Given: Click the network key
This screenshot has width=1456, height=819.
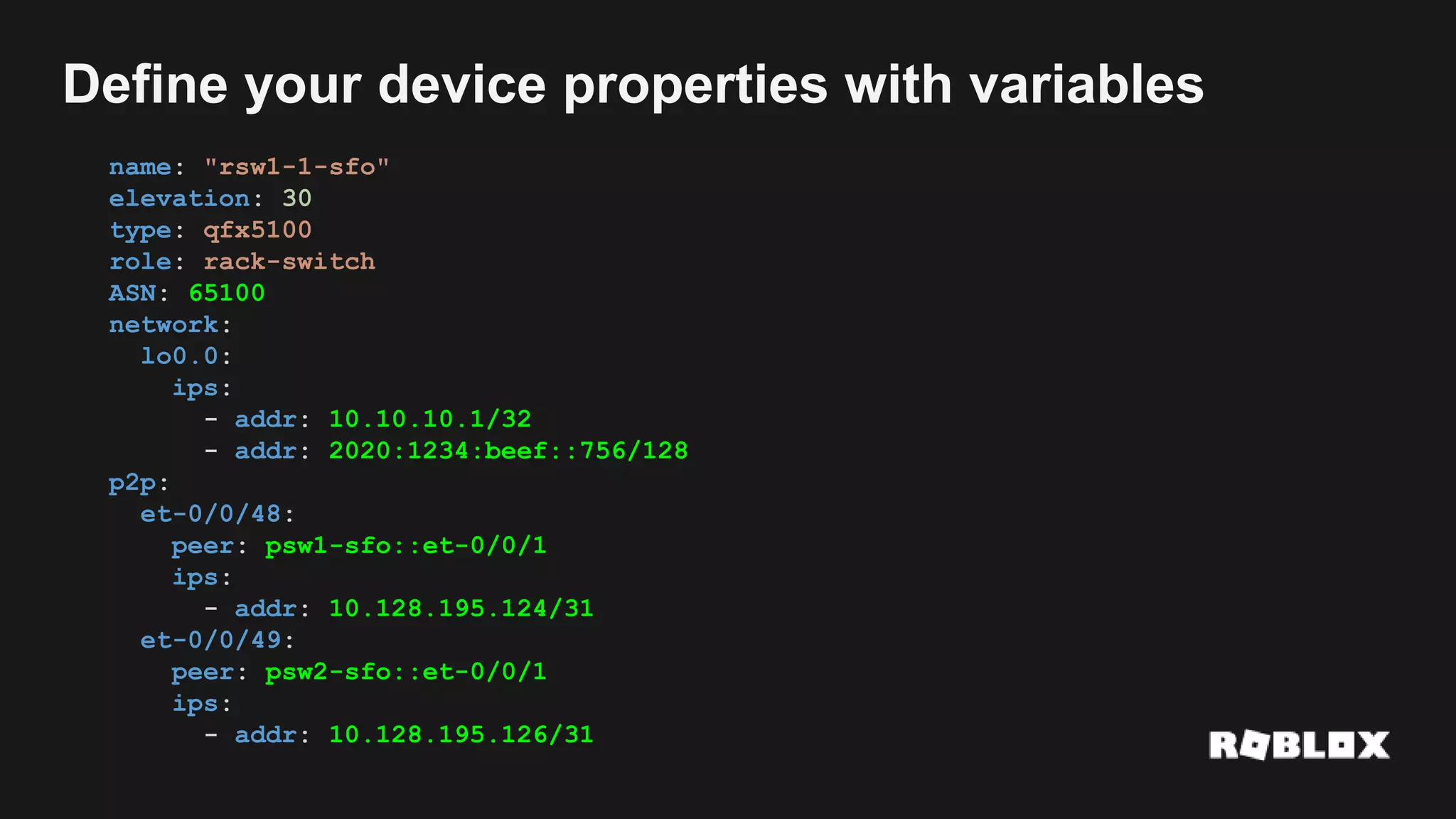Looking at the screenshot, I should pos(164,325).
